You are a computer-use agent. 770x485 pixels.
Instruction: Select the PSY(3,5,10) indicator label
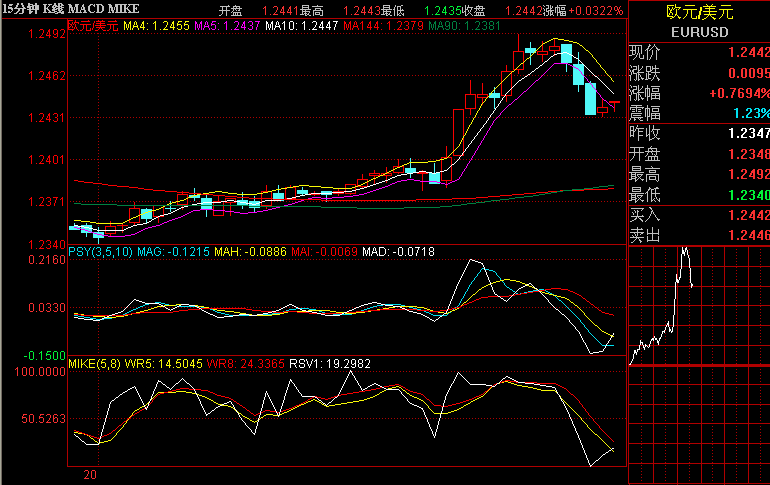[101, 252]
